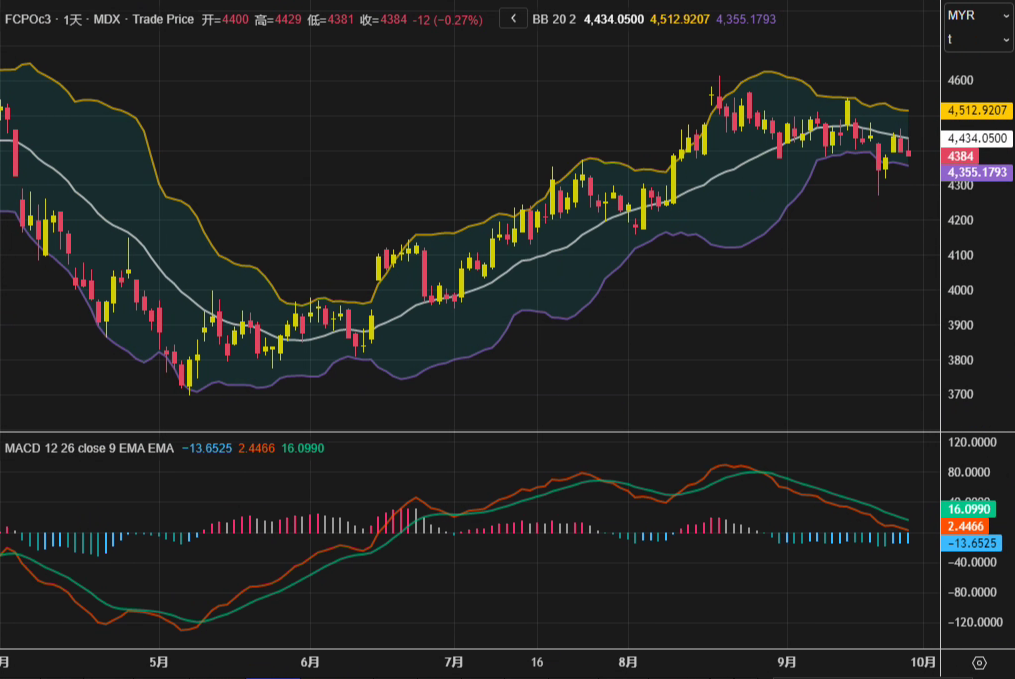Click the 5月 time axis label

point(159,662)
